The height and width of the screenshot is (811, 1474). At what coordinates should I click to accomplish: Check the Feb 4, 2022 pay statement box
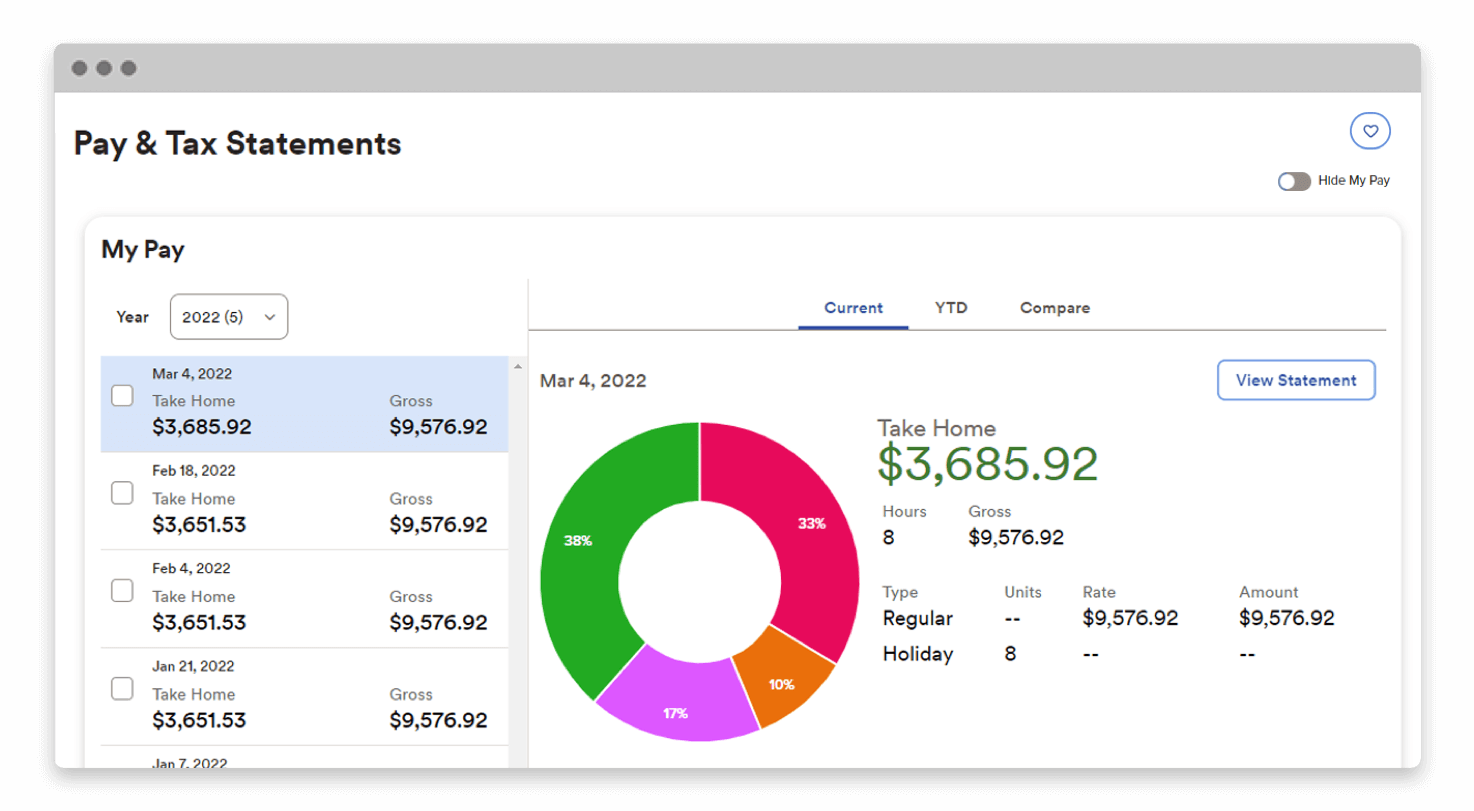click(x=121, y=590)
